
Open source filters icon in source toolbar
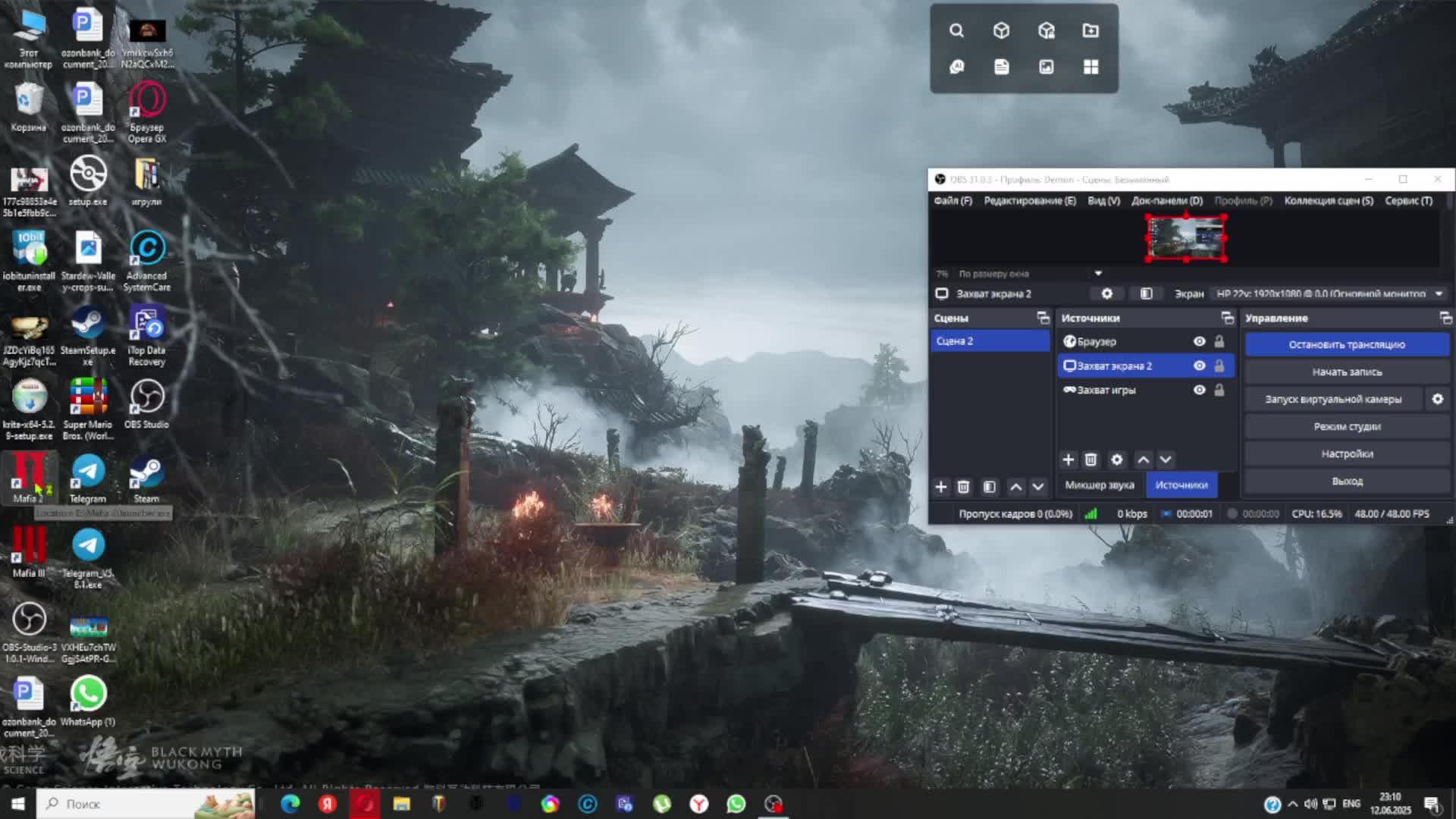(1147, 293)
